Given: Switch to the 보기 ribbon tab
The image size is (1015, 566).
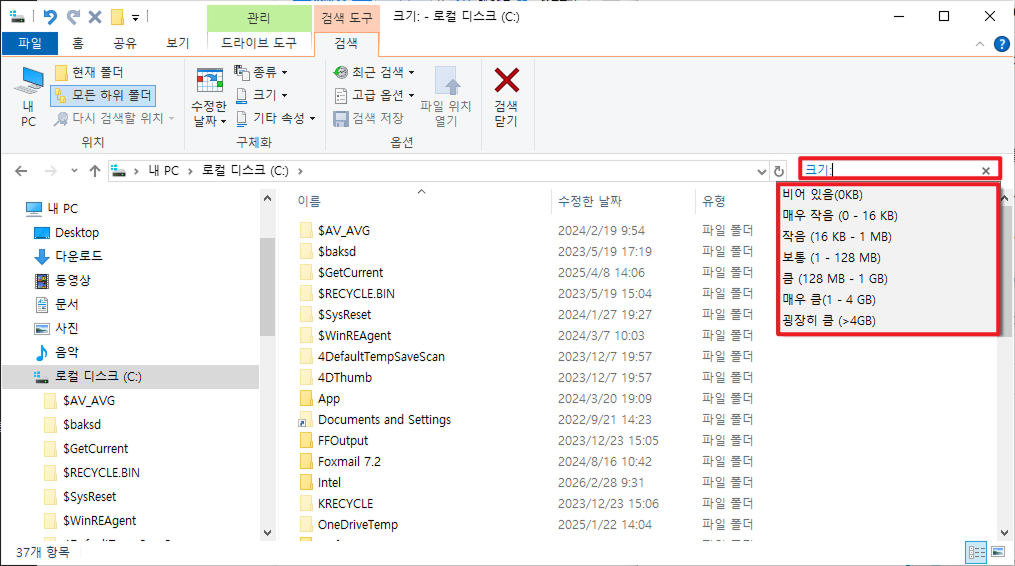Looking at the screenshot, I should pyautogui.click(x=177, y=43).
